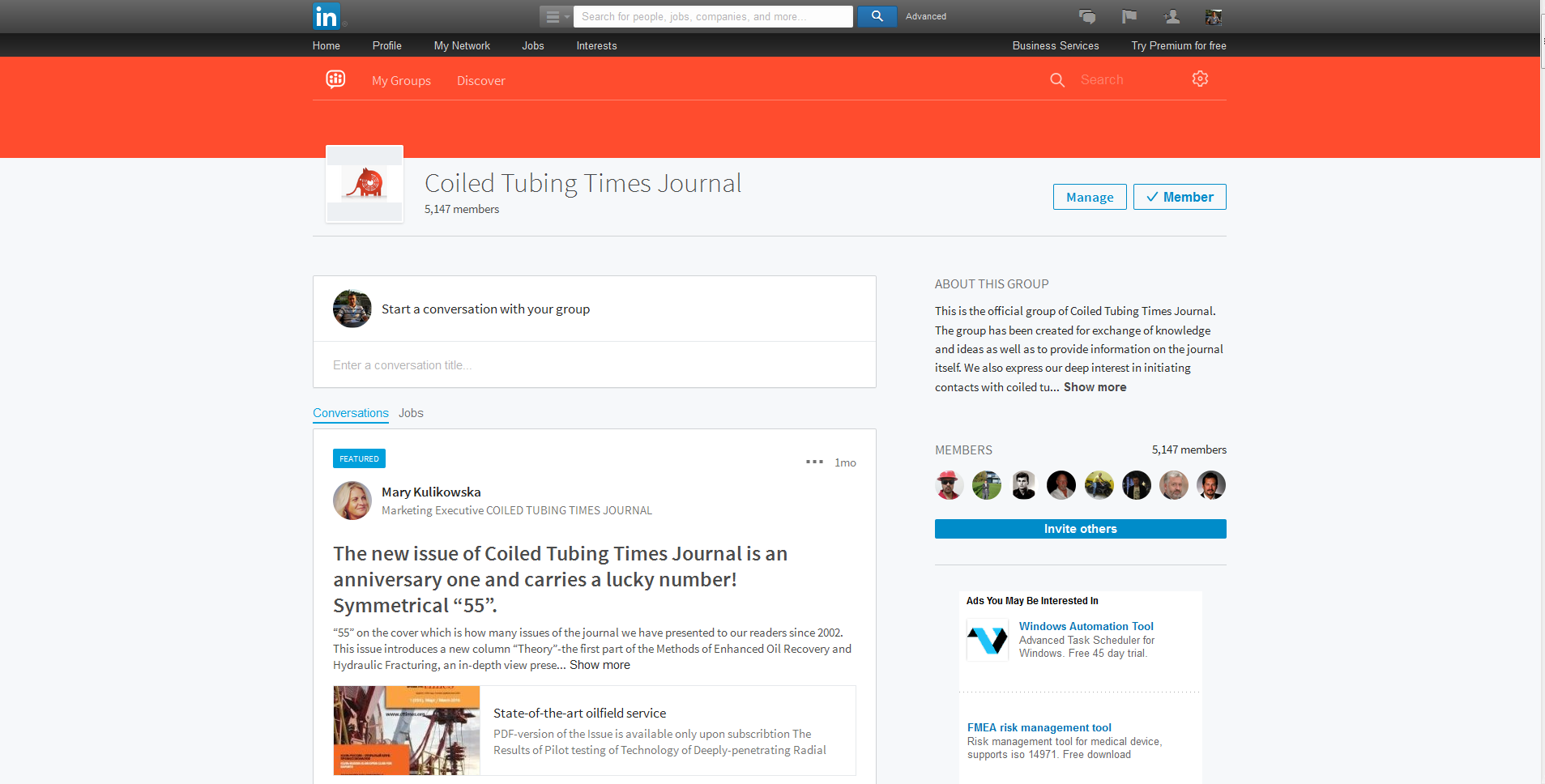Select the Conversations tab
Screen dimensions: 1545x784
pyautogui.click(x=351, y=413)
